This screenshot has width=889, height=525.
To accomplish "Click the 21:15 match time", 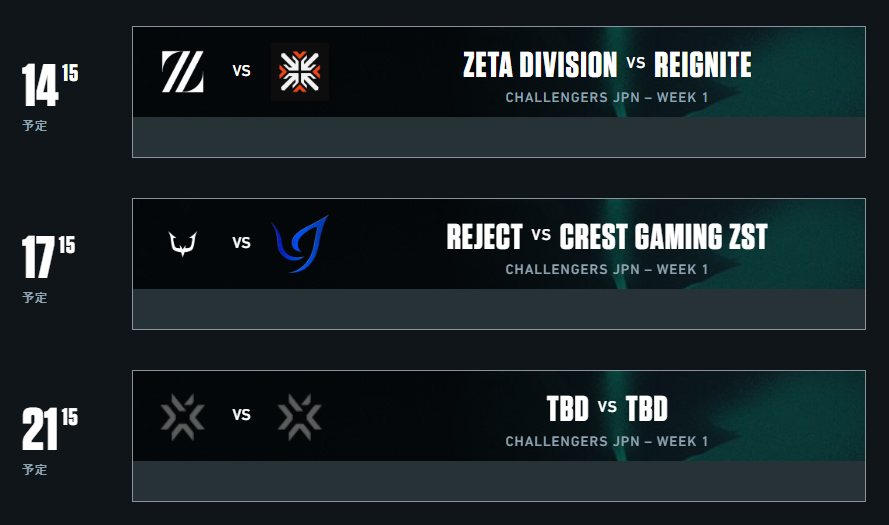I will click(50, 429).
